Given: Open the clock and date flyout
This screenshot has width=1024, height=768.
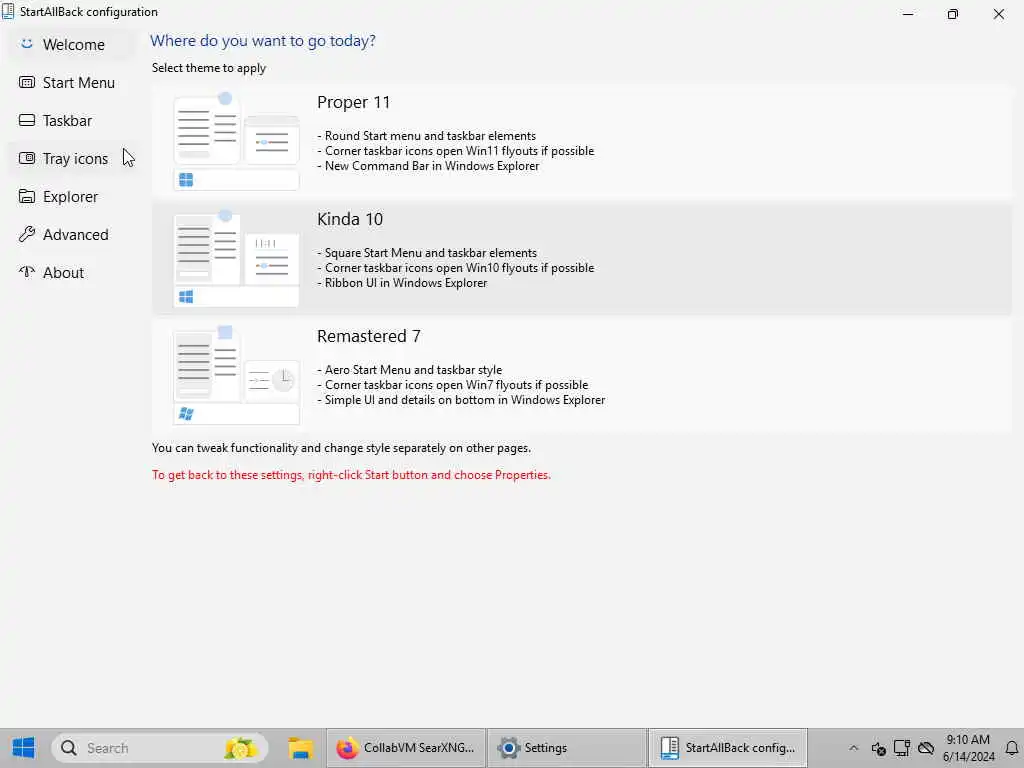Looking at the screenshot, I should click(x=968, y=748).
